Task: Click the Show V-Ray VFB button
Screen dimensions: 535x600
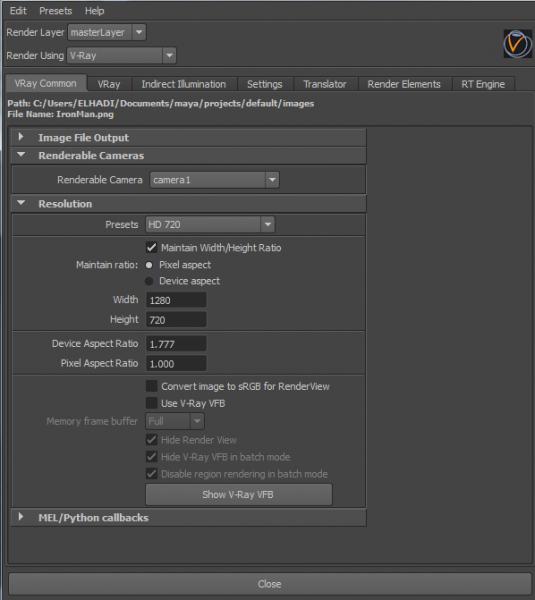Action: [x=239, y=495]
